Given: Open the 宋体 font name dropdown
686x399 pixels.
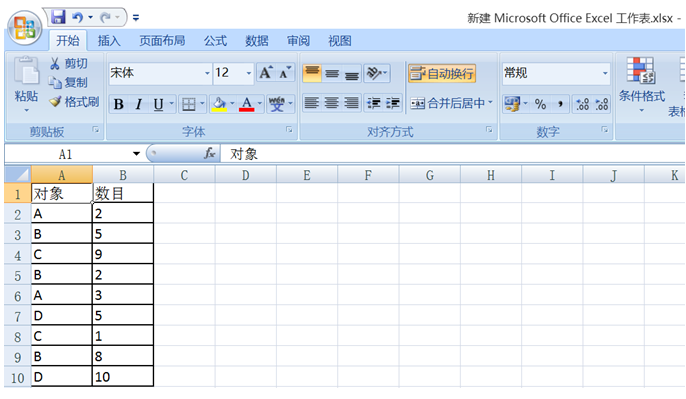Looking at the screenshot, I should 207,73.
